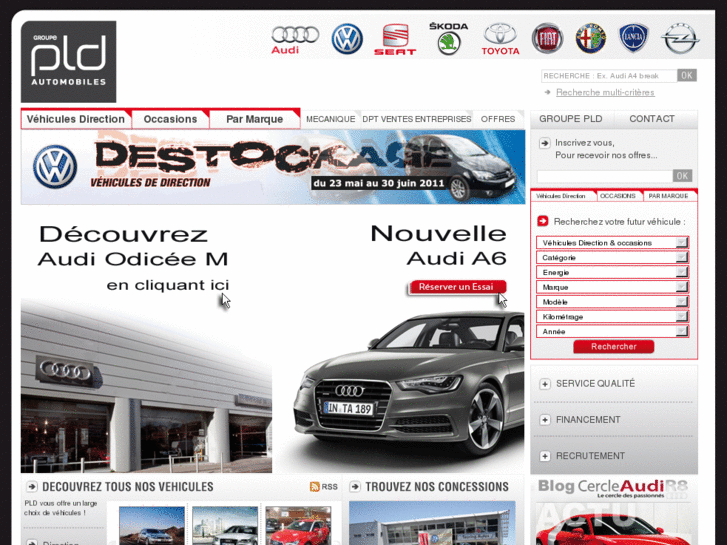Select the Audi brand logo
The image size is (727, 545).
295,40
